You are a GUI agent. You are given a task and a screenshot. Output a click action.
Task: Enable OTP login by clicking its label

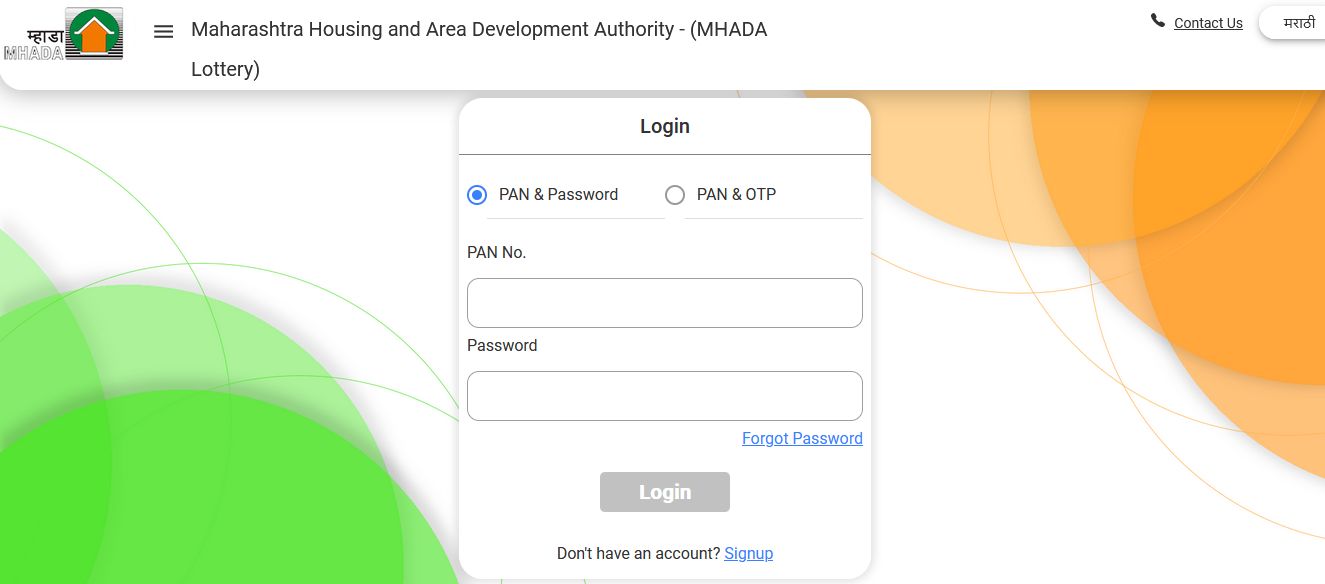pos(736,194)
